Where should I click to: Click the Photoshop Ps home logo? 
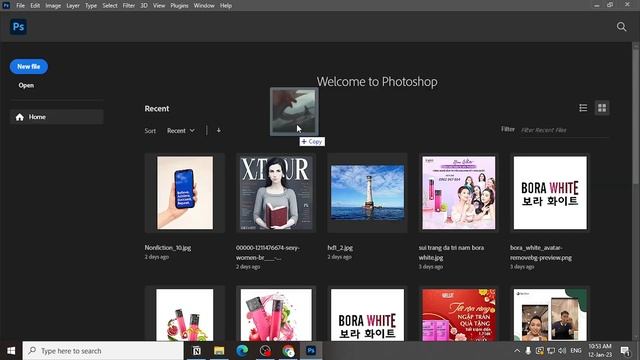[18, 27]
